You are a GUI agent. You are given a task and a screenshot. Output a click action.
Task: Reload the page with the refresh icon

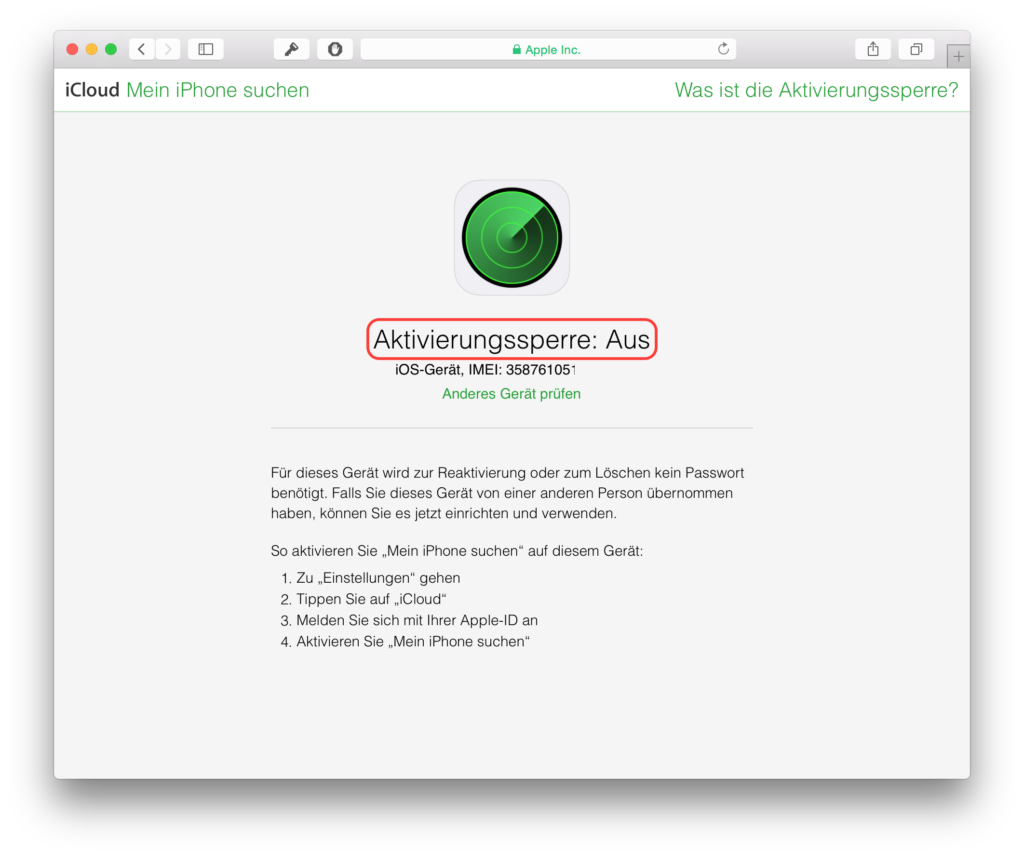(723, 49)
